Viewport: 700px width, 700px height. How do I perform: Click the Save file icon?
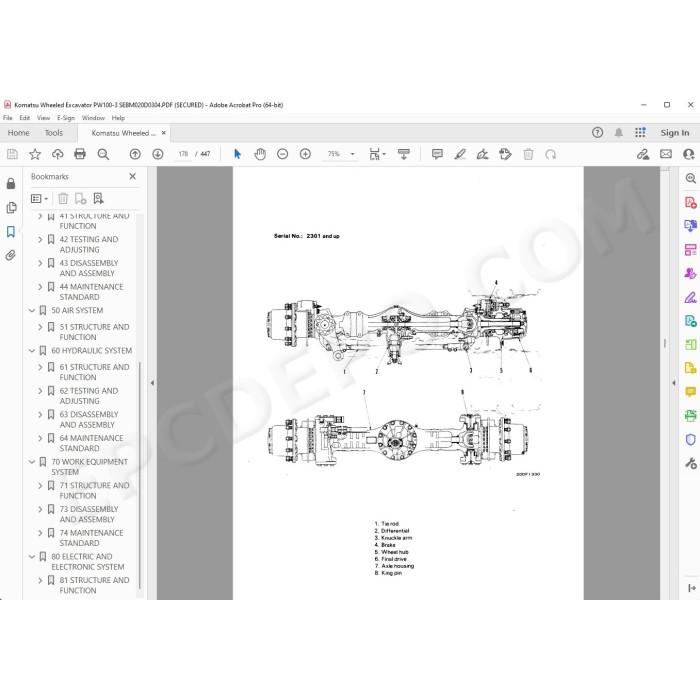(x=12, y=154)
